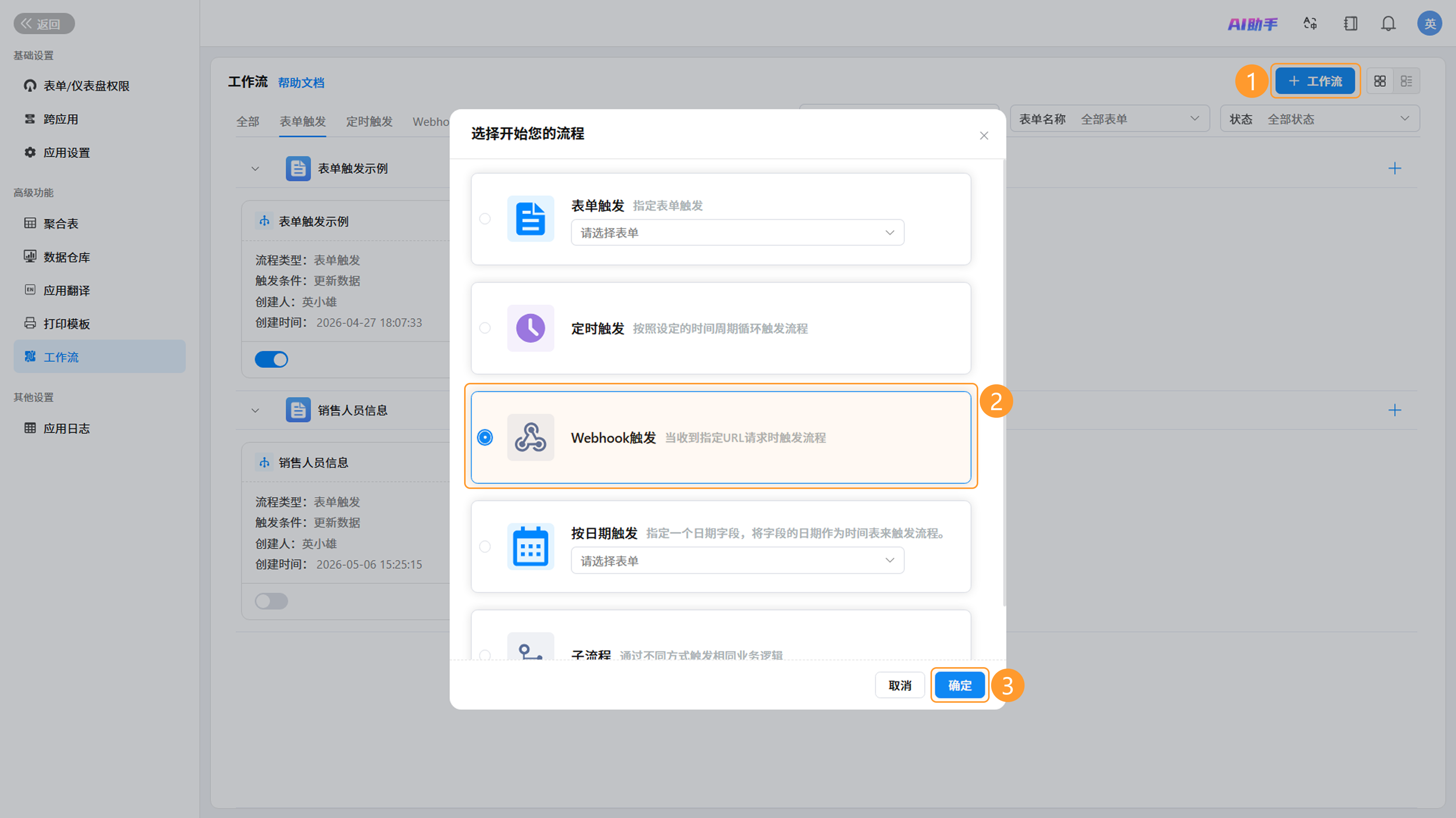The image size is (1456, 818).
Task: Close the 选择开始您的流程 dialog
Action: pyautogui.click(x=984, y=136)
